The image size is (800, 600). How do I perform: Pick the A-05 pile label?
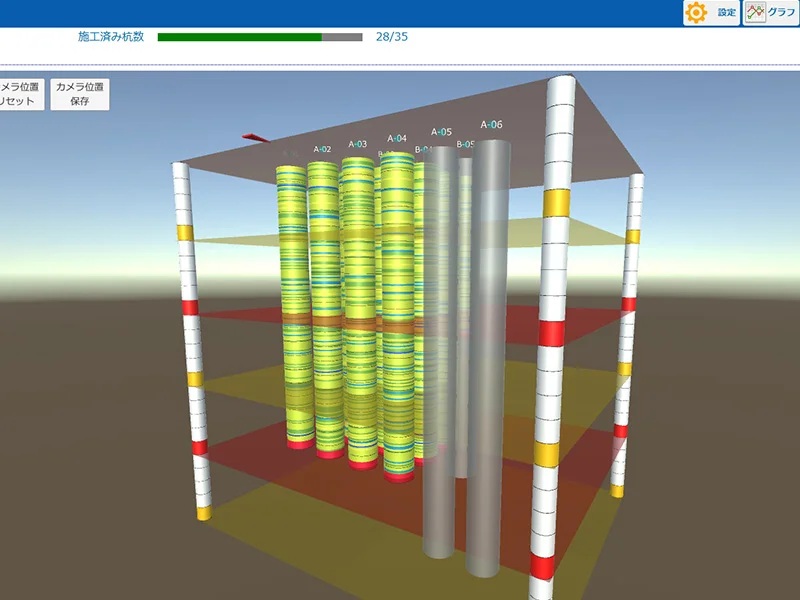pos(441,132)
